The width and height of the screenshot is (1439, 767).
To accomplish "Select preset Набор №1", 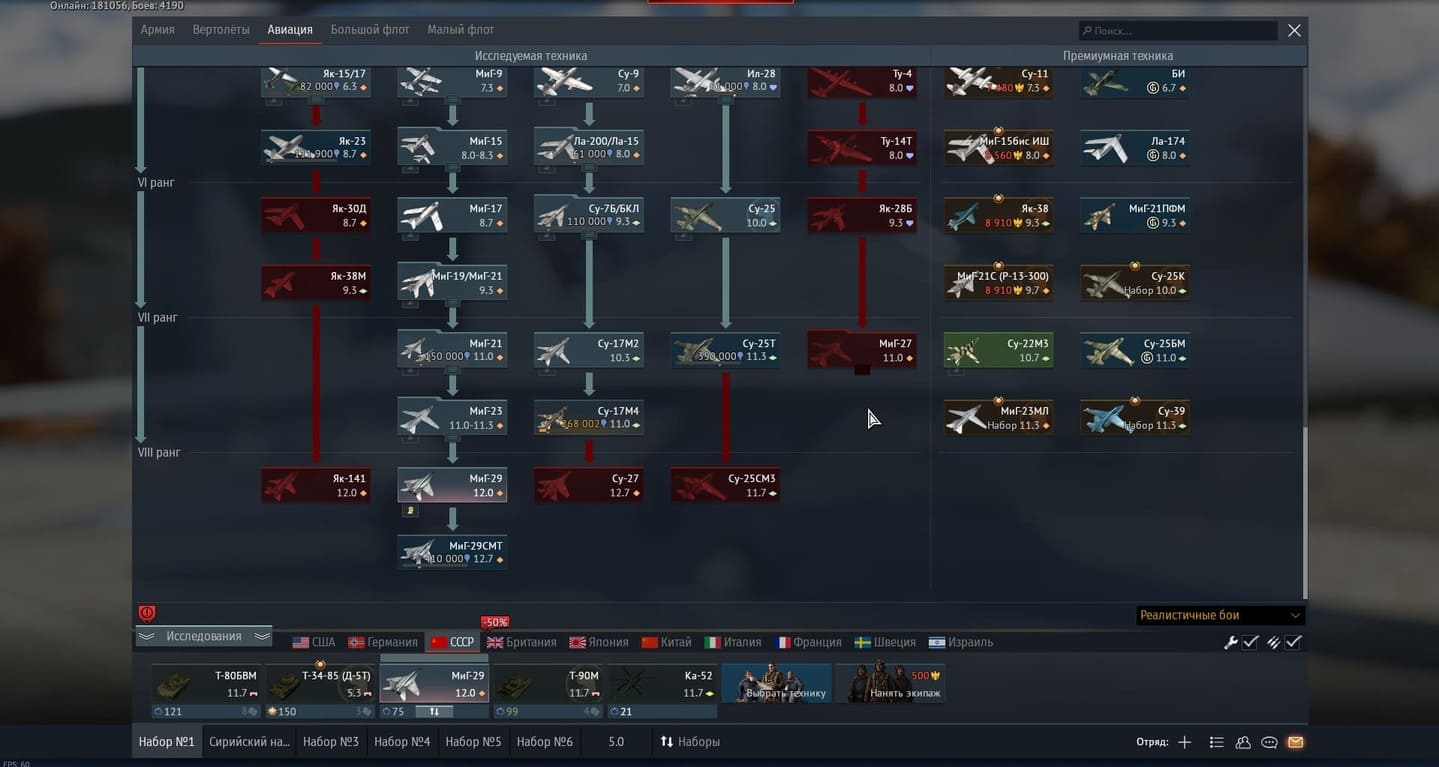I will click(x=166, y=742).
